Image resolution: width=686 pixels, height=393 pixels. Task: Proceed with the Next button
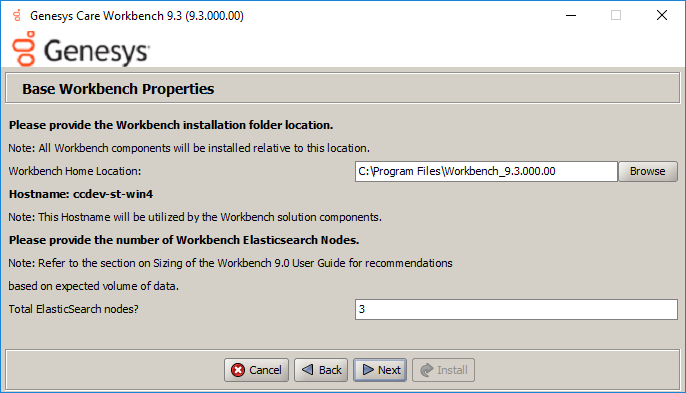pyautogui.click(x=380, y=370)
